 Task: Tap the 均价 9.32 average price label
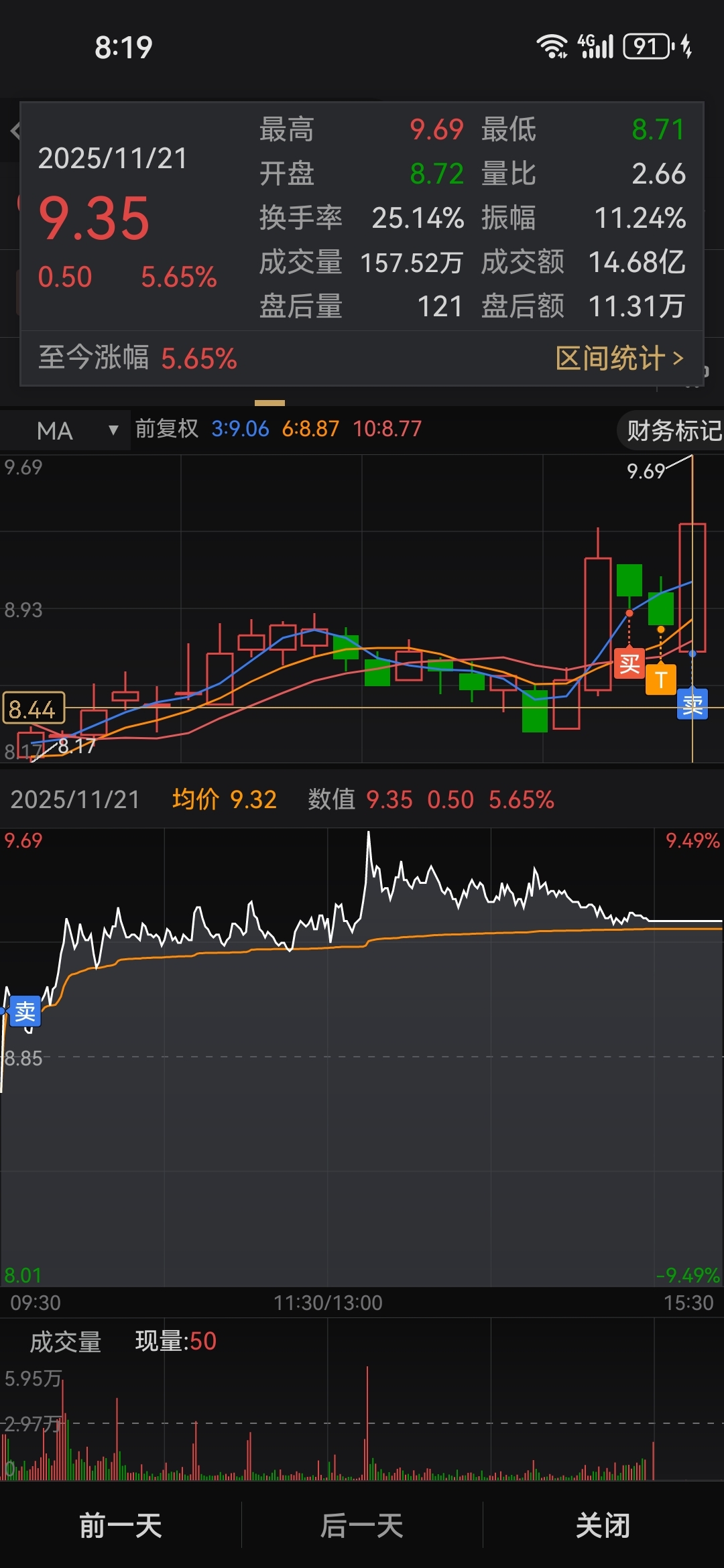[225, 799]
